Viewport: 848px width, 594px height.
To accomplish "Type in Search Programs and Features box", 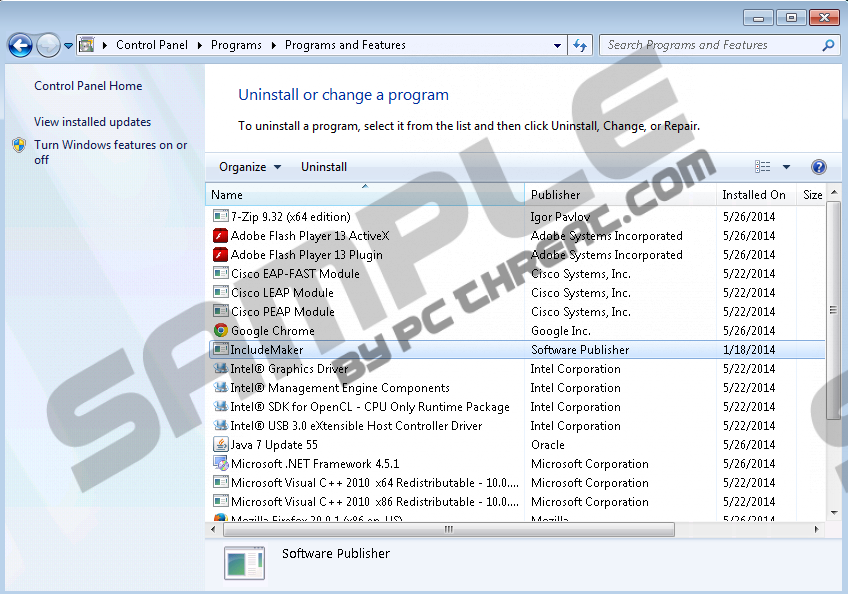I will tap(710, 45).
